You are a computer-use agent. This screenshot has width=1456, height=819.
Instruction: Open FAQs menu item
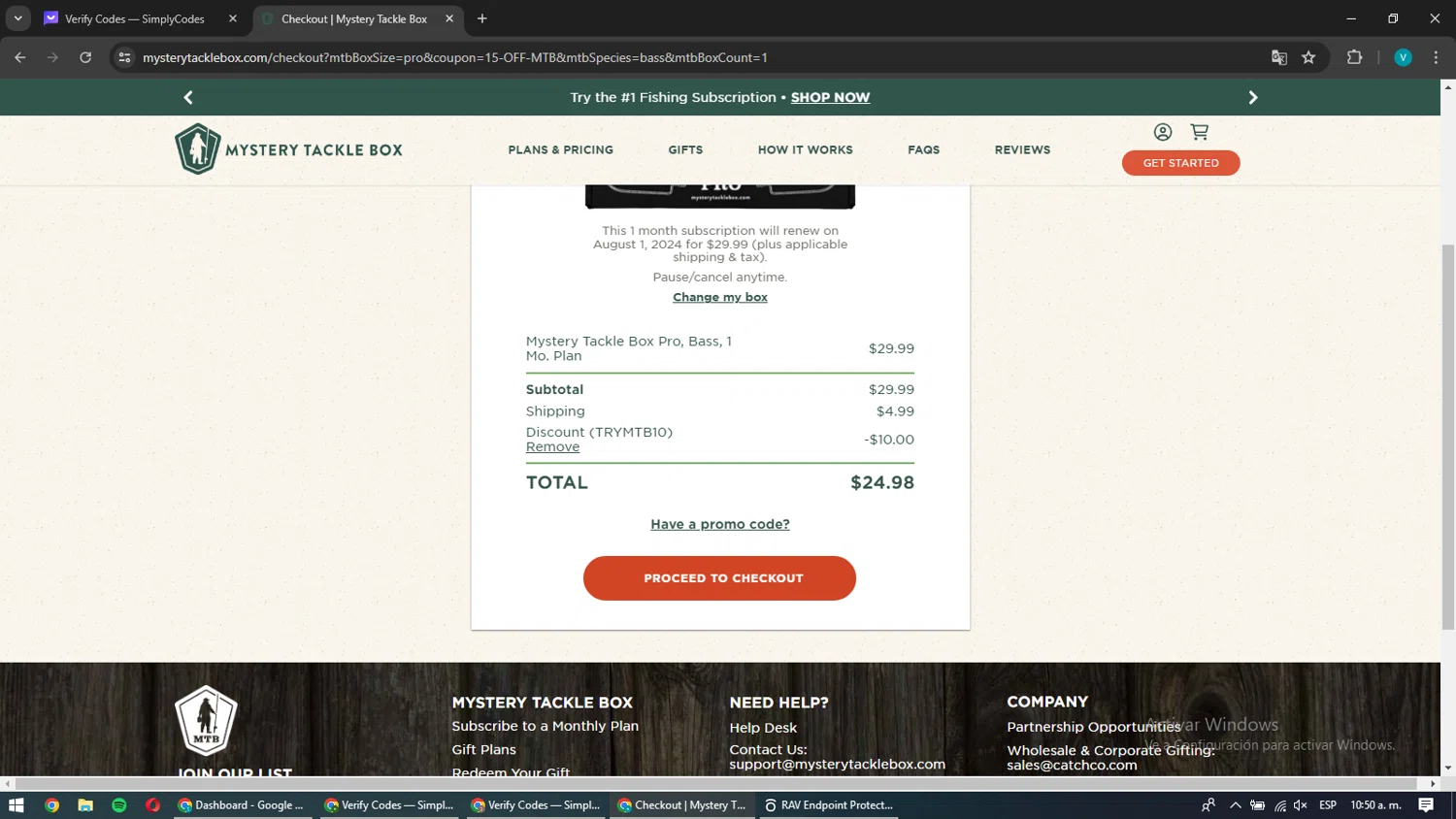(923, 149)
